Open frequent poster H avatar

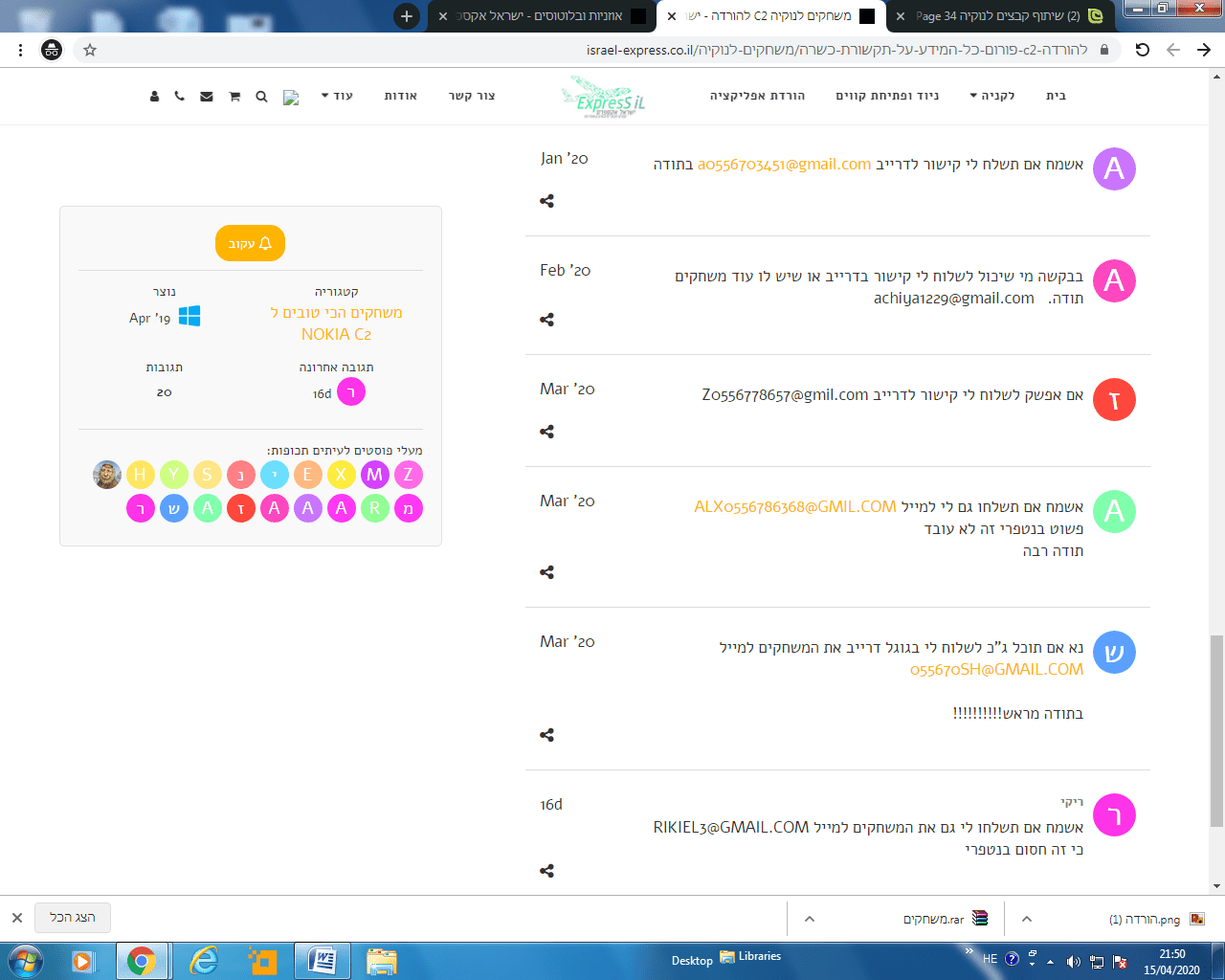pyautogui.click(x=141, y=475)
